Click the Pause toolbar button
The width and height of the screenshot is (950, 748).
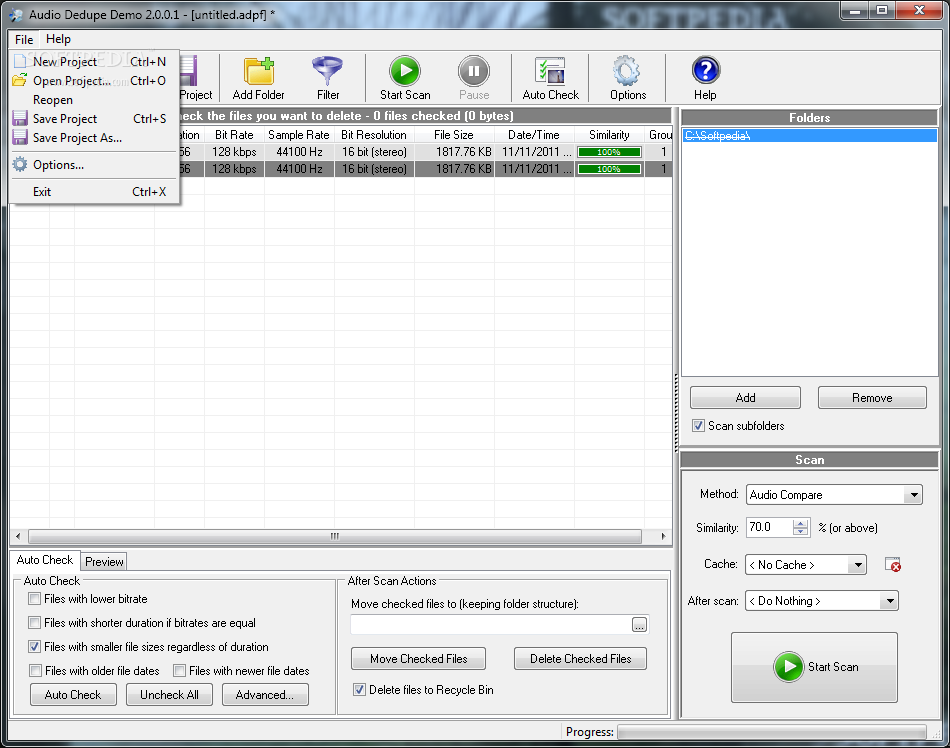[474, 78]
